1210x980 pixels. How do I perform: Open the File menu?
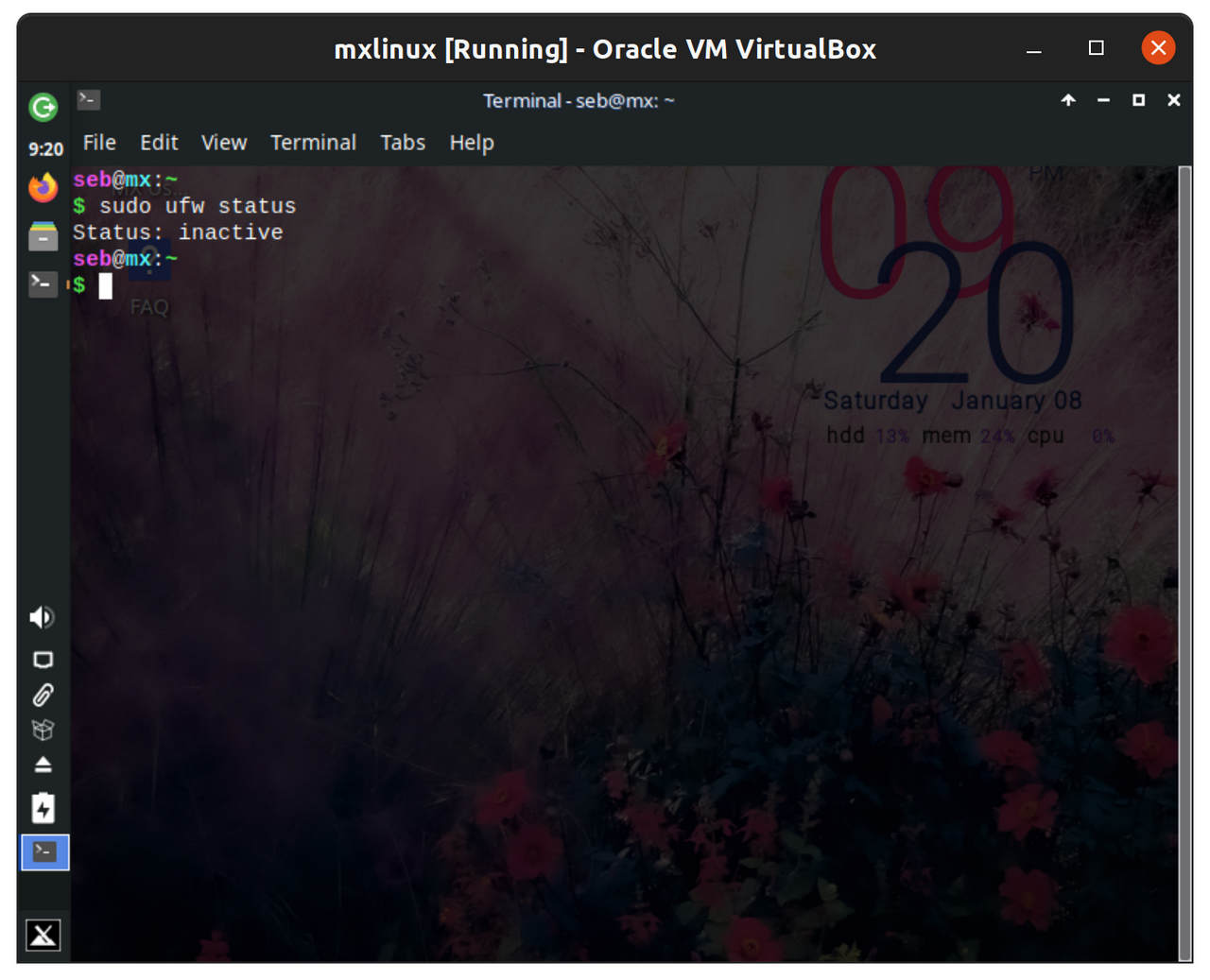point(99,143)
